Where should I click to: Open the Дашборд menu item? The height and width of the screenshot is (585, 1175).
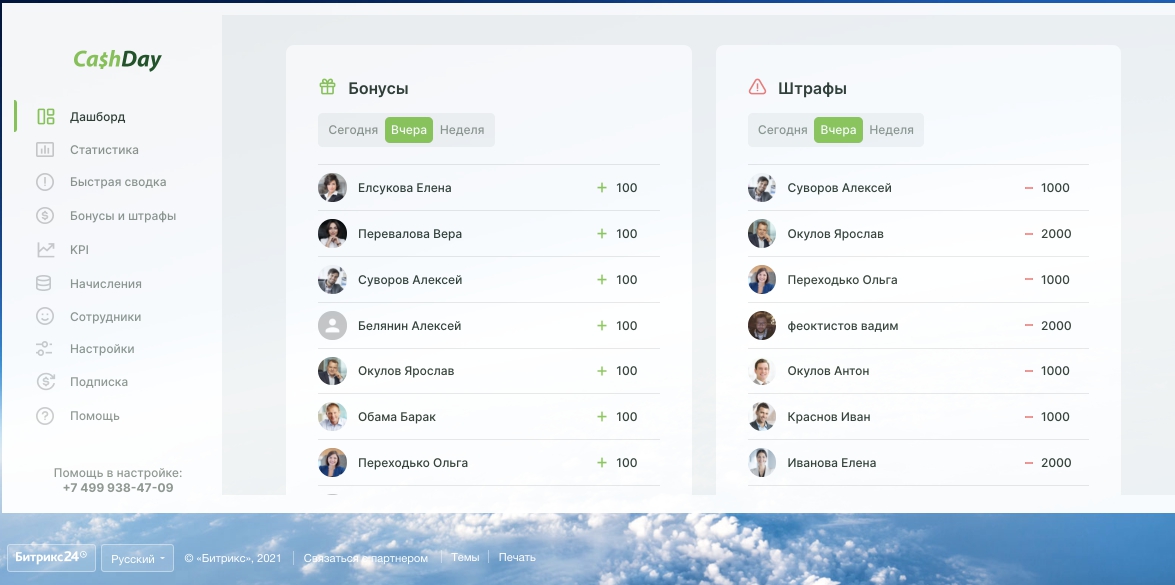pos(97,117)
